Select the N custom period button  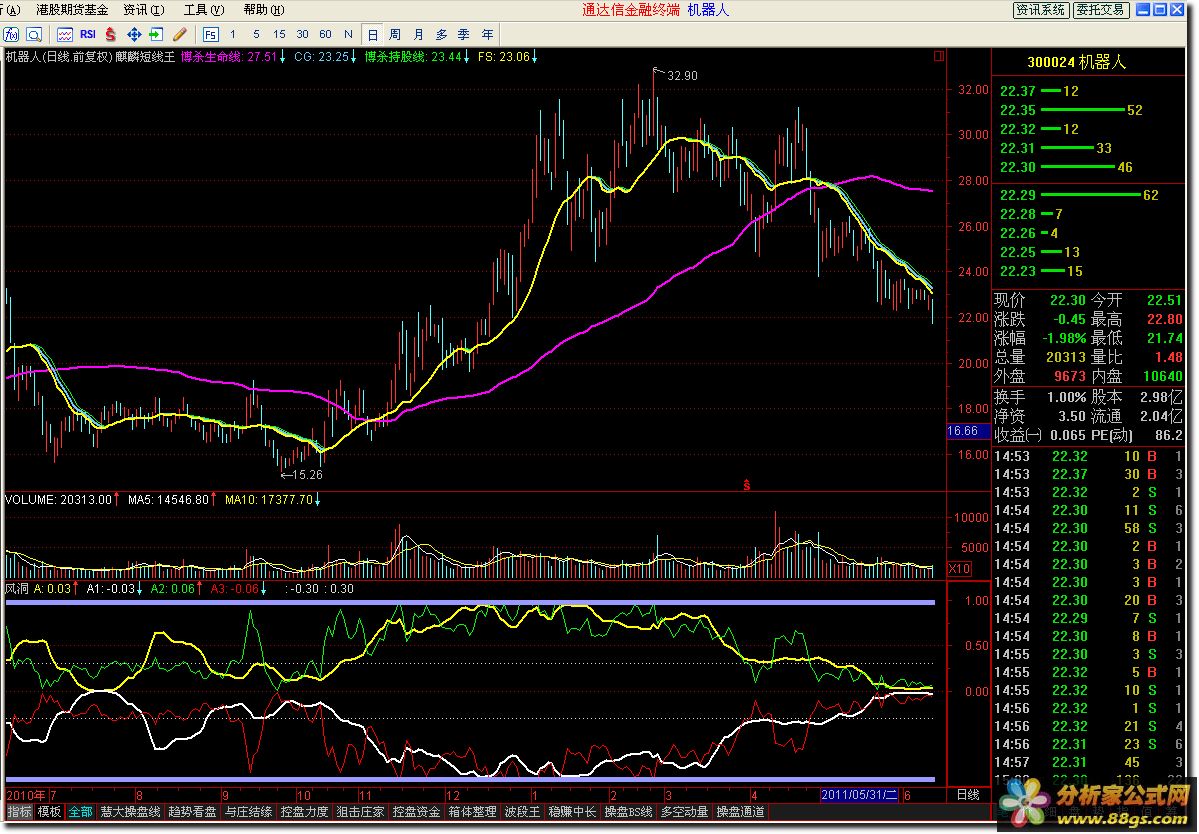tap(348, 34)
